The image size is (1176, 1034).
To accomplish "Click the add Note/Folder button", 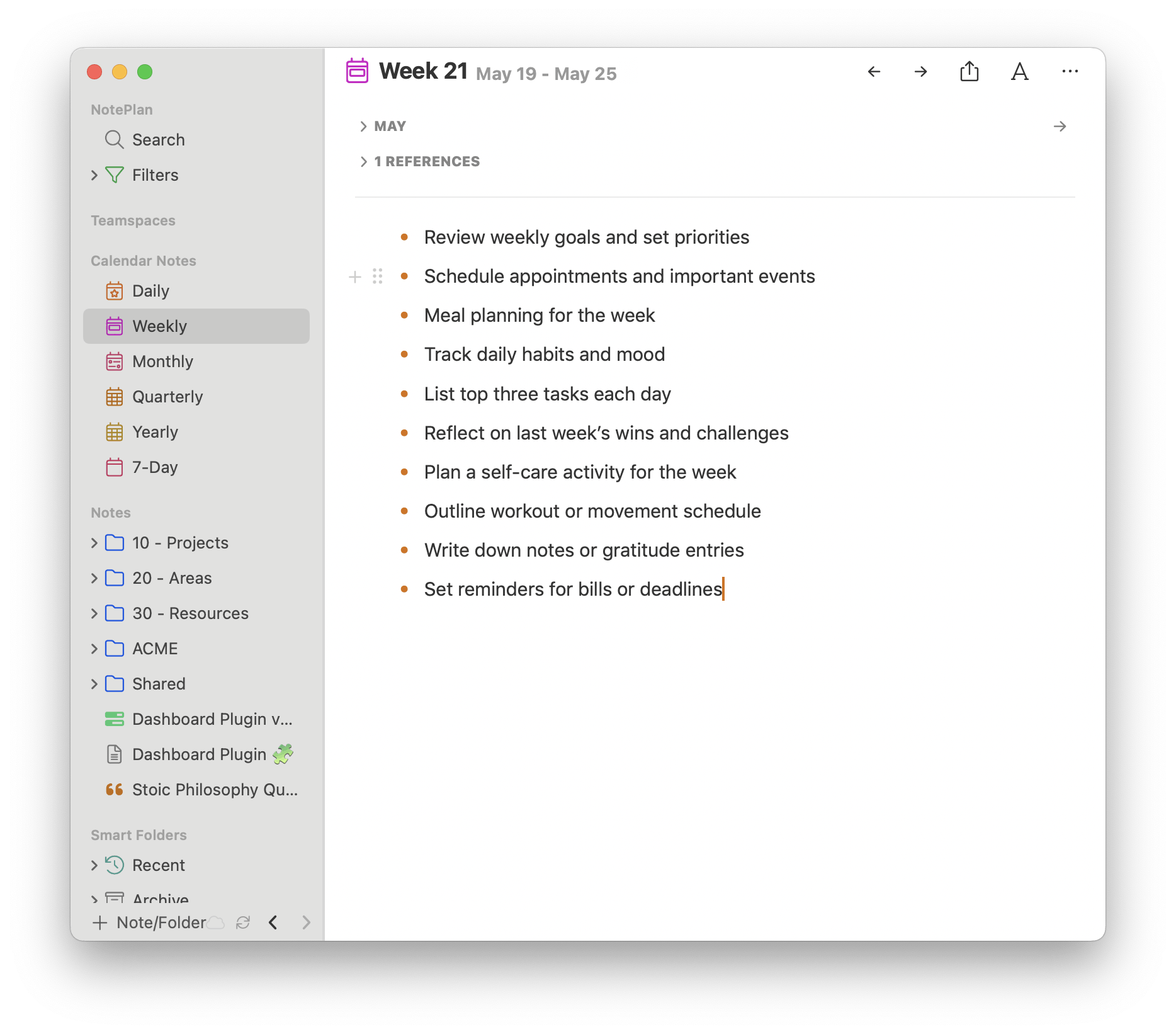I will 149,923.
